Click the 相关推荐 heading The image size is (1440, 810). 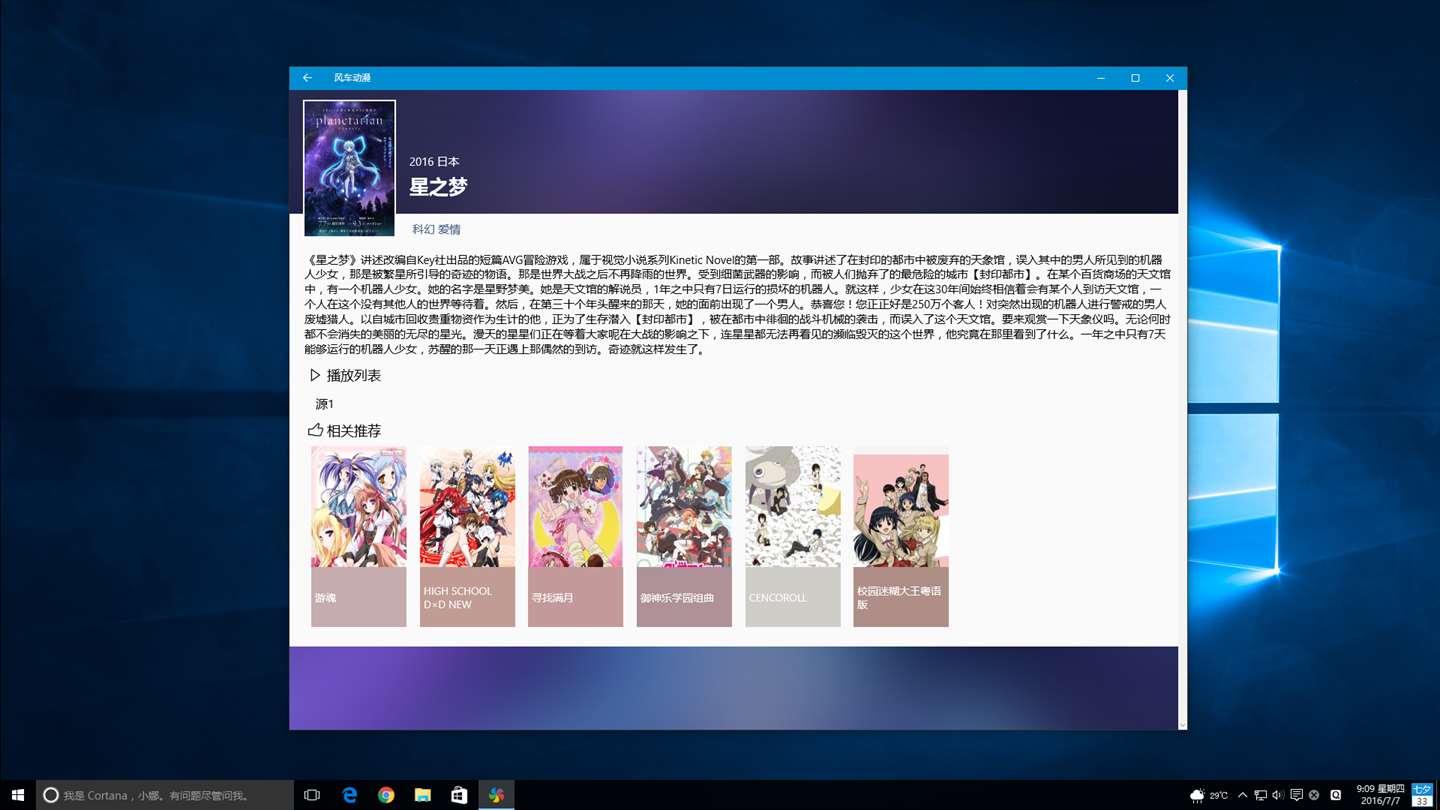pyautogui.click(x=353, y=430)
